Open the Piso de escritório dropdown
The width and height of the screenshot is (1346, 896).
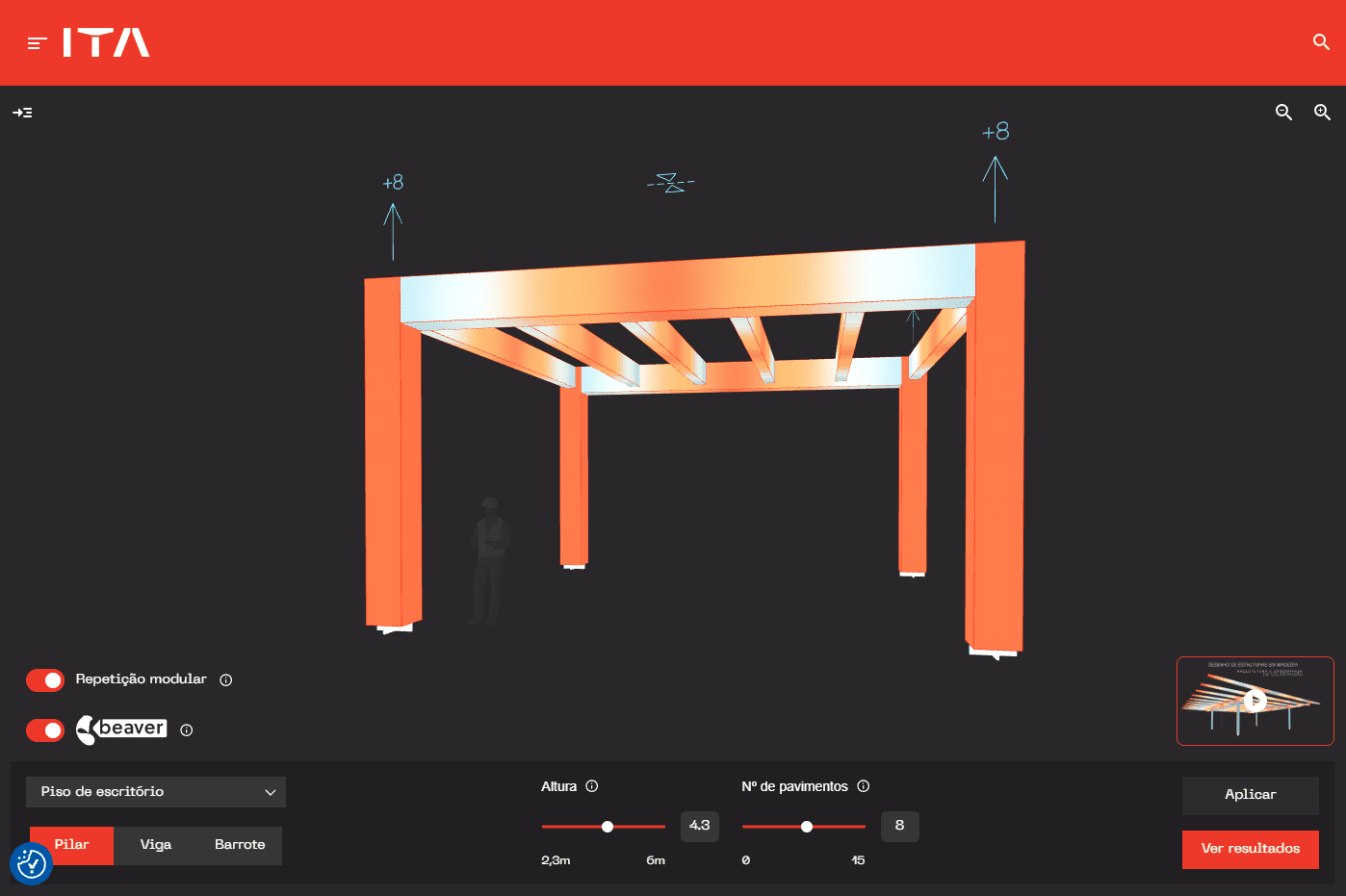(x=156, y=792)
